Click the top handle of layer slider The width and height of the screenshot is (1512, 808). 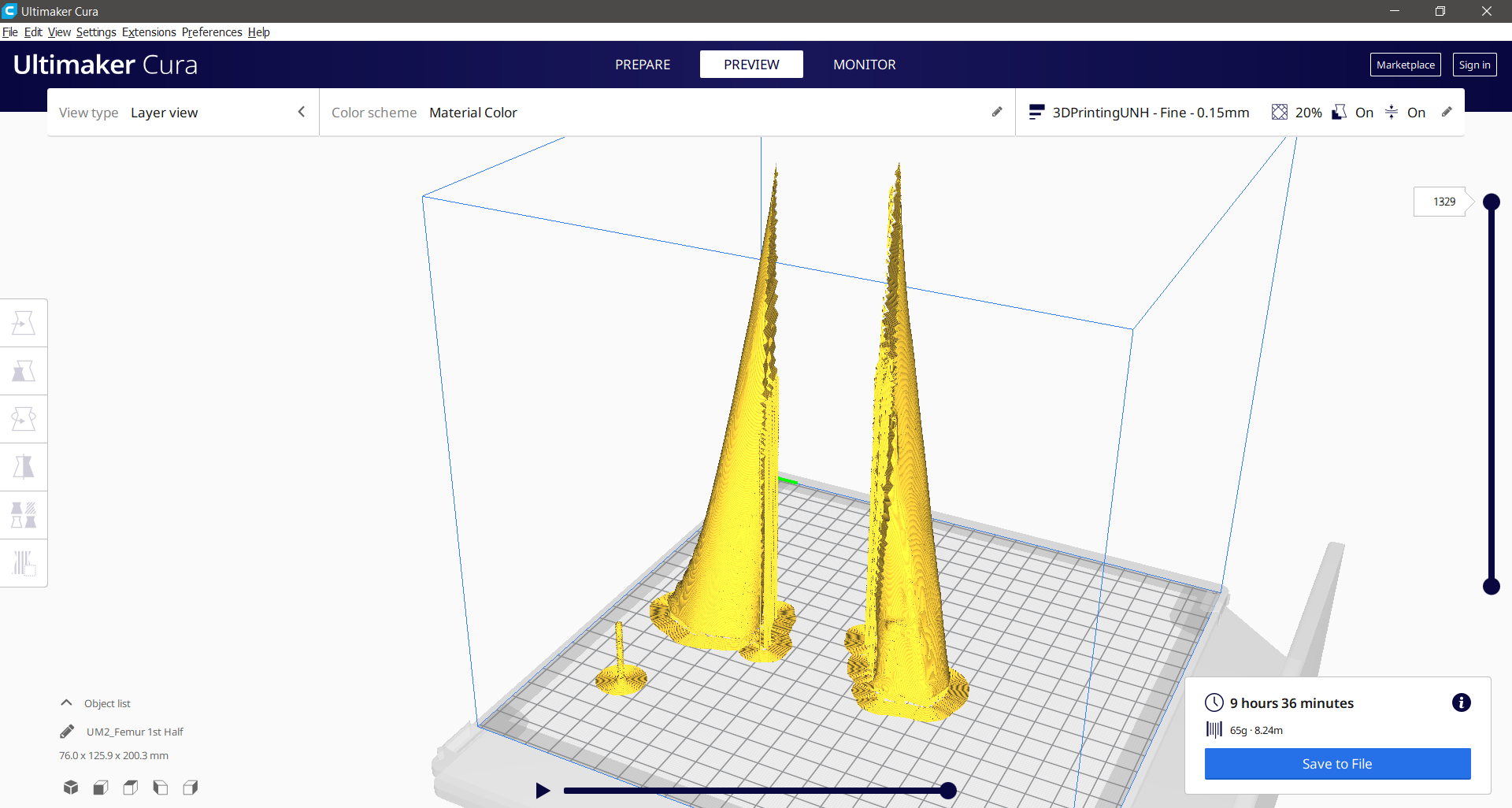pos(1492,202)
